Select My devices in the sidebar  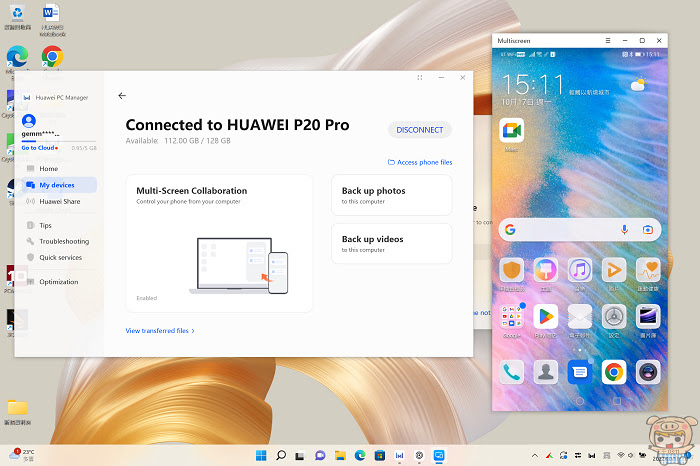point(57,185)
